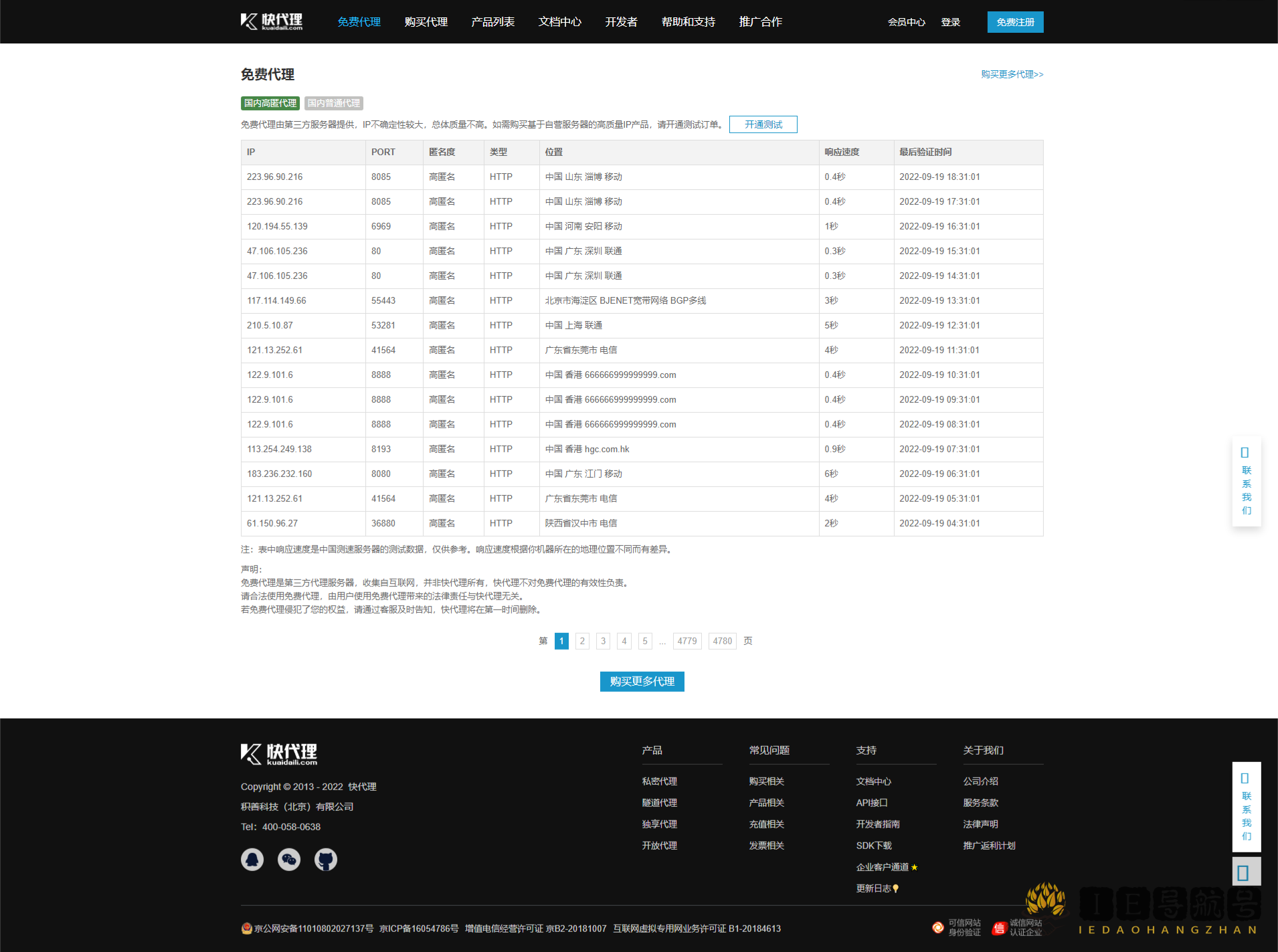Select the 国内高匿代理 tab
Image resolution: width=1278 pixels, height=952 pixels.
[270, 103]
